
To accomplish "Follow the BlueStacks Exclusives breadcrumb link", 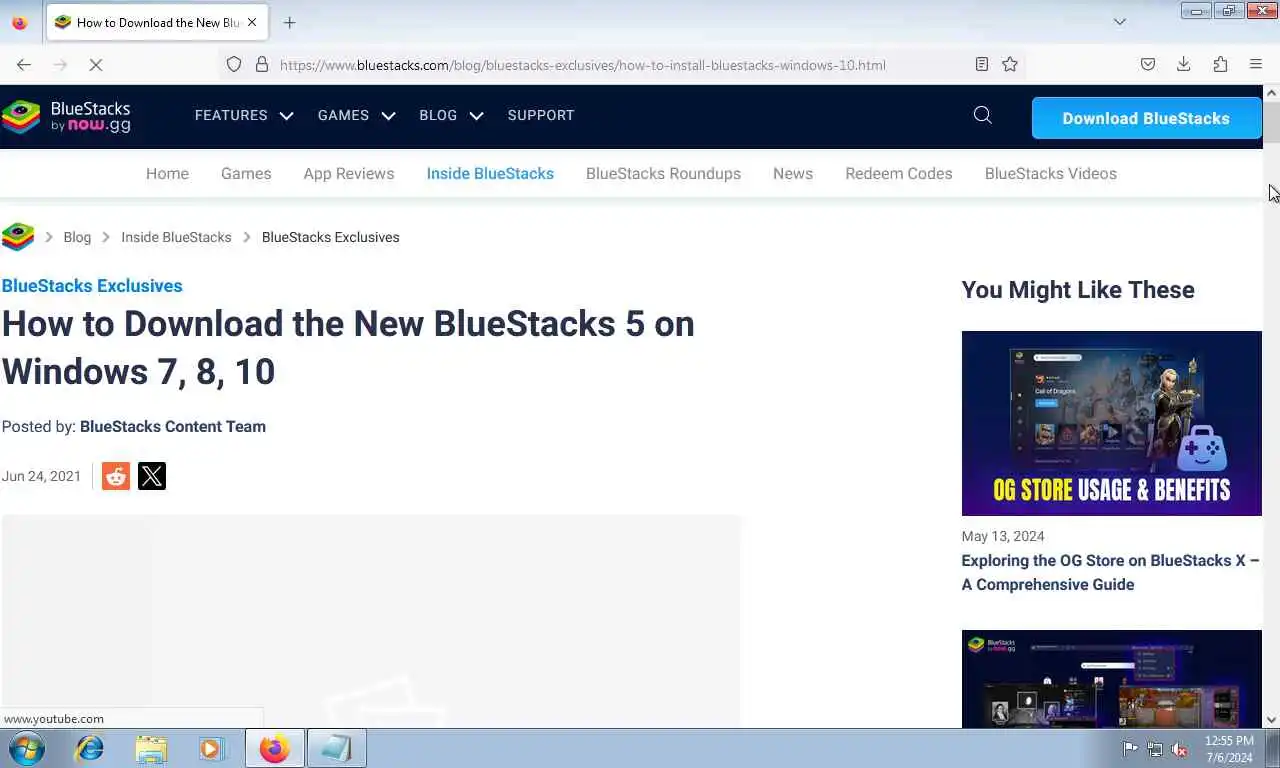I will point(331,237).
